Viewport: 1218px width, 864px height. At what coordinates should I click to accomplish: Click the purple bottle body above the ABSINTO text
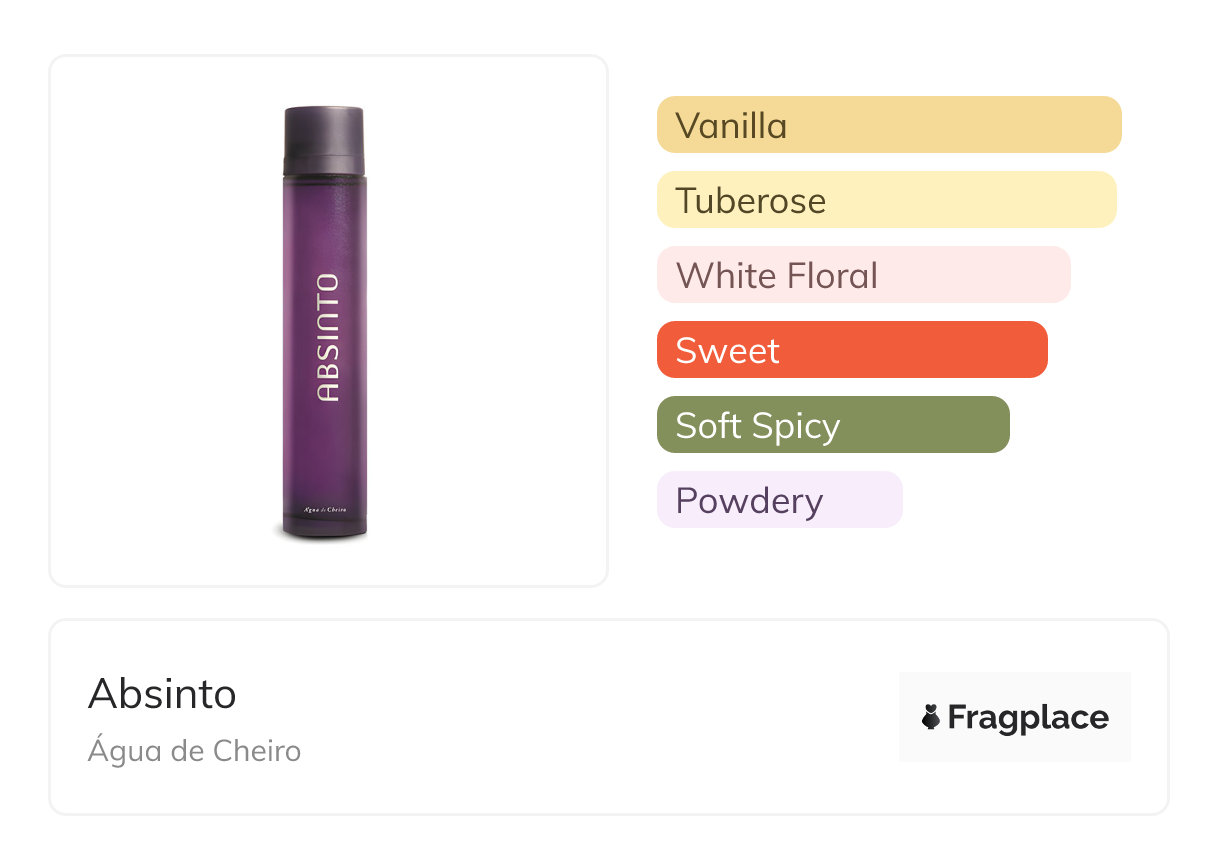[x=324, y=223]
